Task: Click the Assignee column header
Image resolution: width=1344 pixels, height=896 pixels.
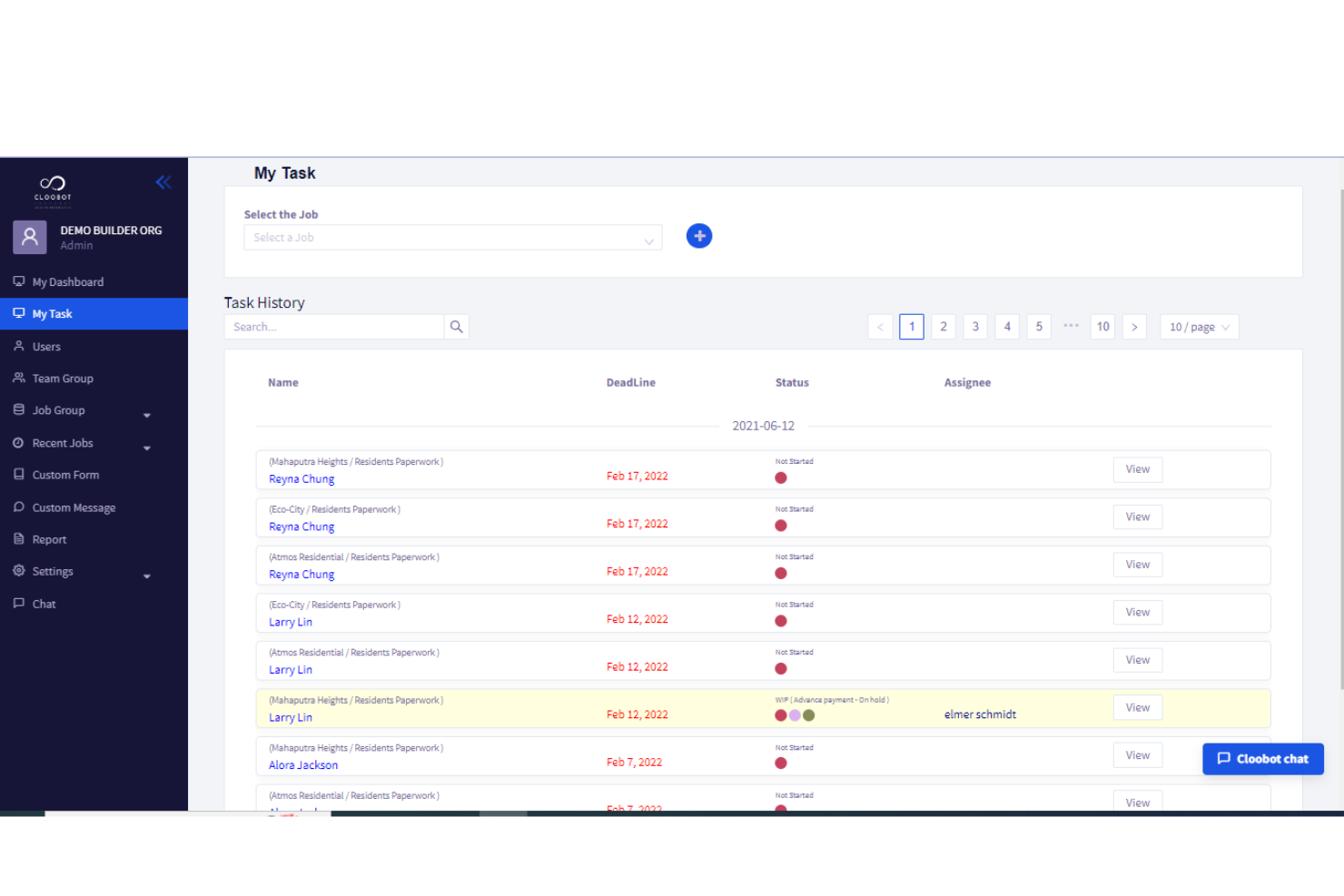Action: click(968, 383)
